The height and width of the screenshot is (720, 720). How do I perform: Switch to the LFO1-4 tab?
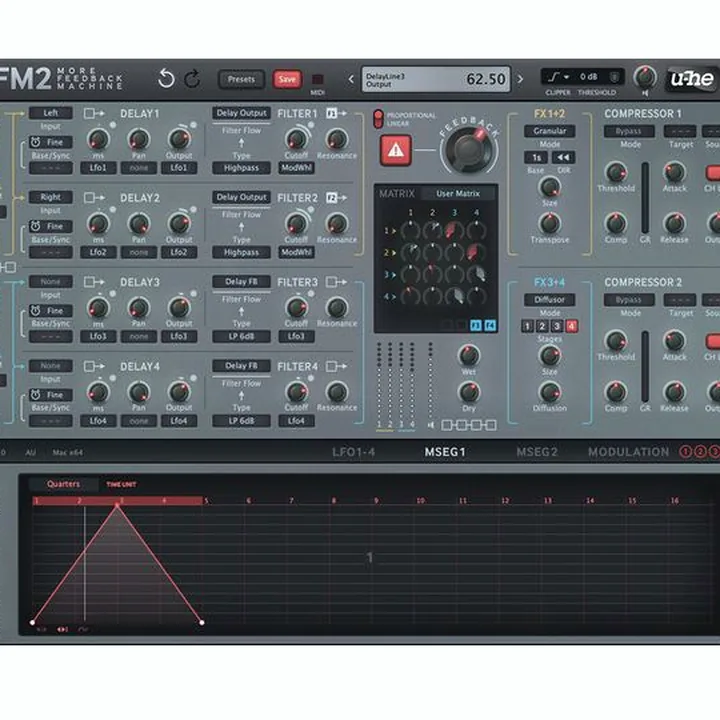pyautogui.click(x=354, y=452)
